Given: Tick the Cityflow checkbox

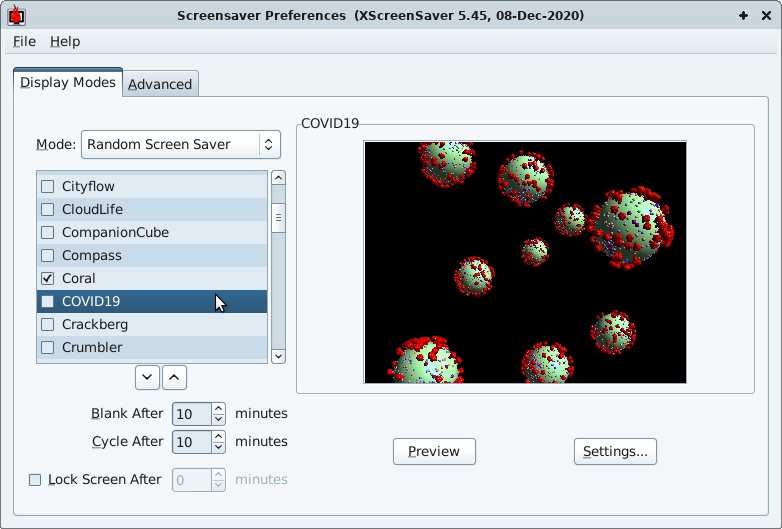Looking at the screenshot, I should pyautogui.click(x=47, y=186).
